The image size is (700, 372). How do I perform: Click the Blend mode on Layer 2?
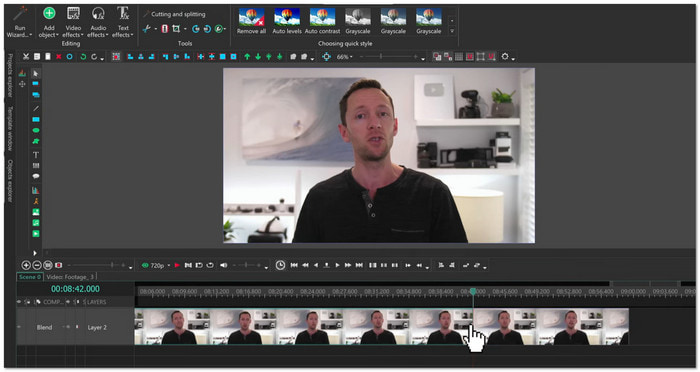[44, 327]
